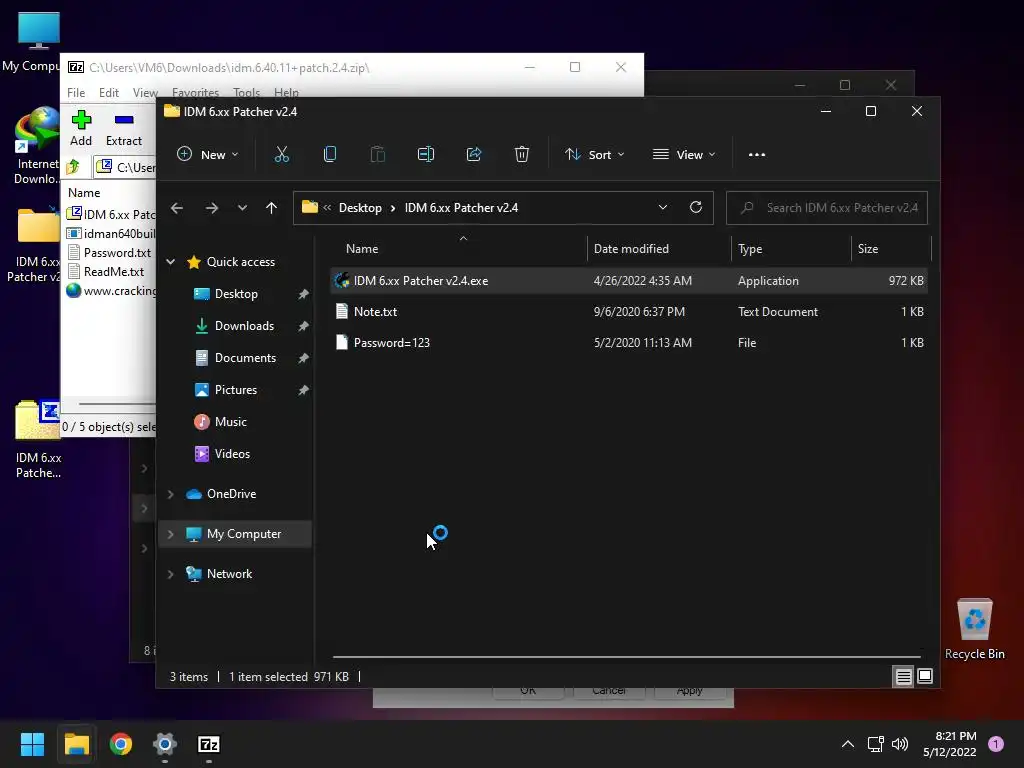
Task: Open the File menu in 7-Zip
Action: 76,92
